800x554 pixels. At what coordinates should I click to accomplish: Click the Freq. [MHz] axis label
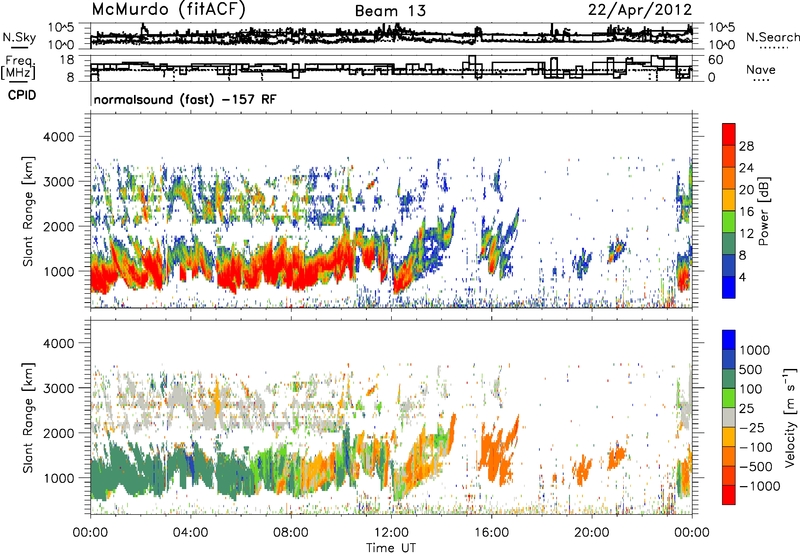click(x=18, y=68)
